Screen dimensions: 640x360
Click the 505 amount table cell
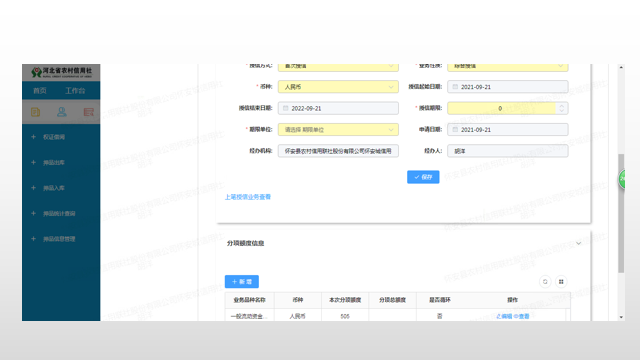coord(345,316)
